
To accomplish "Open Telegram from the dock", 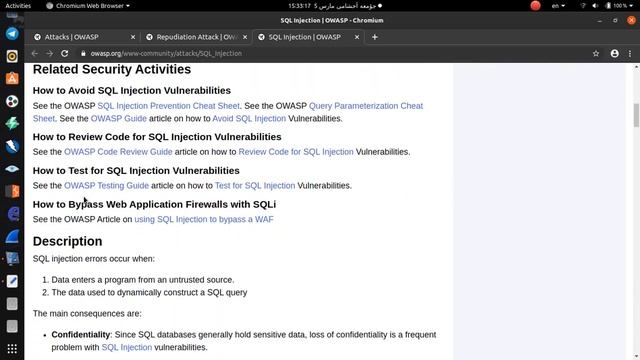I will pyautogui.click(x=12, y=33).
